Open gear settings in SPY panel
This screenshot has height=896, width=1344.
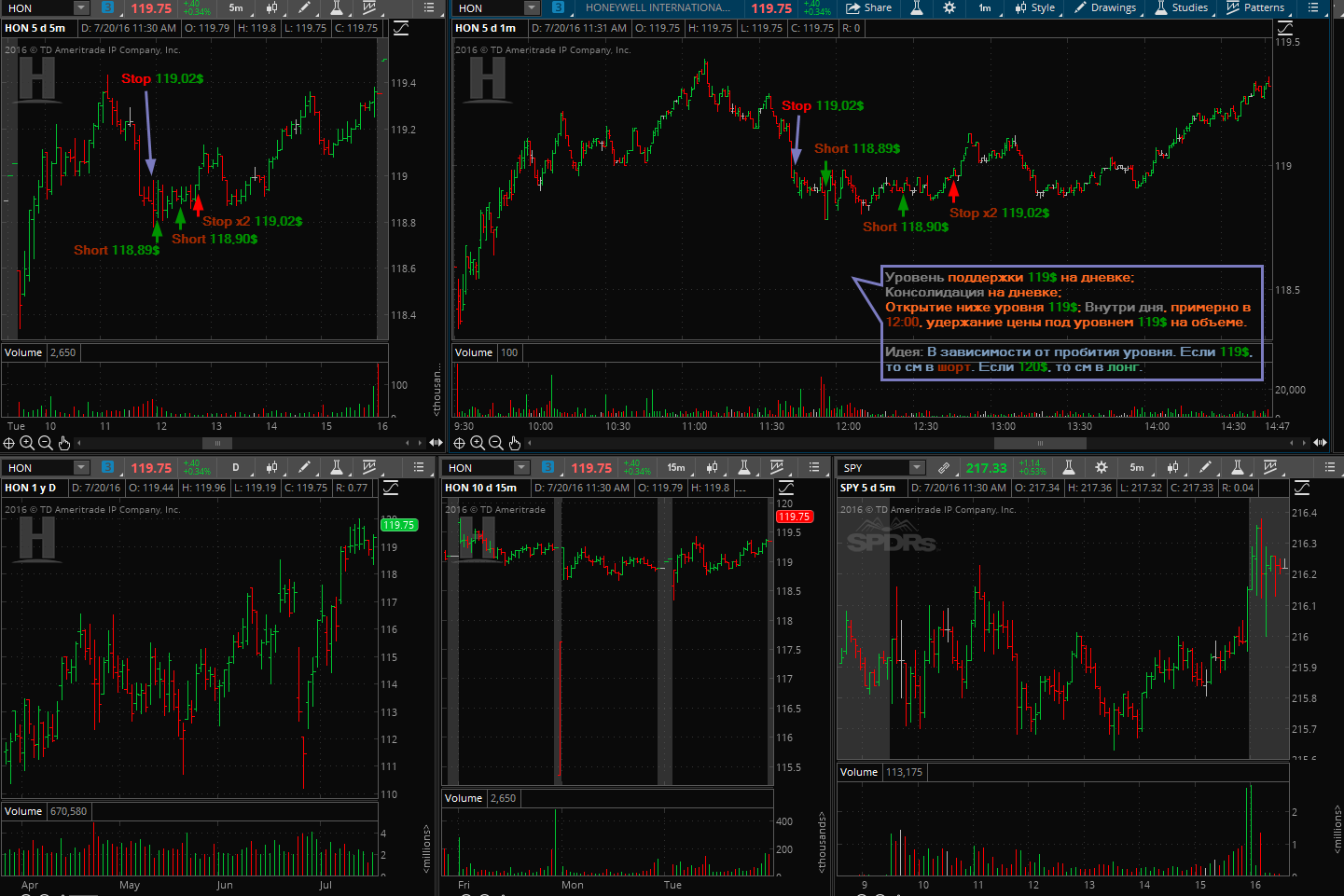[1102, 467]
